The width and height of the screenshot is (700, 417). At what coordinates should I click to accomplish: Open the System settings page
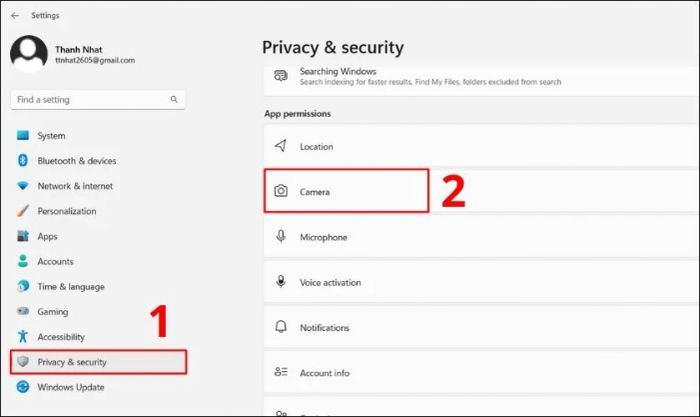[51, 136]
